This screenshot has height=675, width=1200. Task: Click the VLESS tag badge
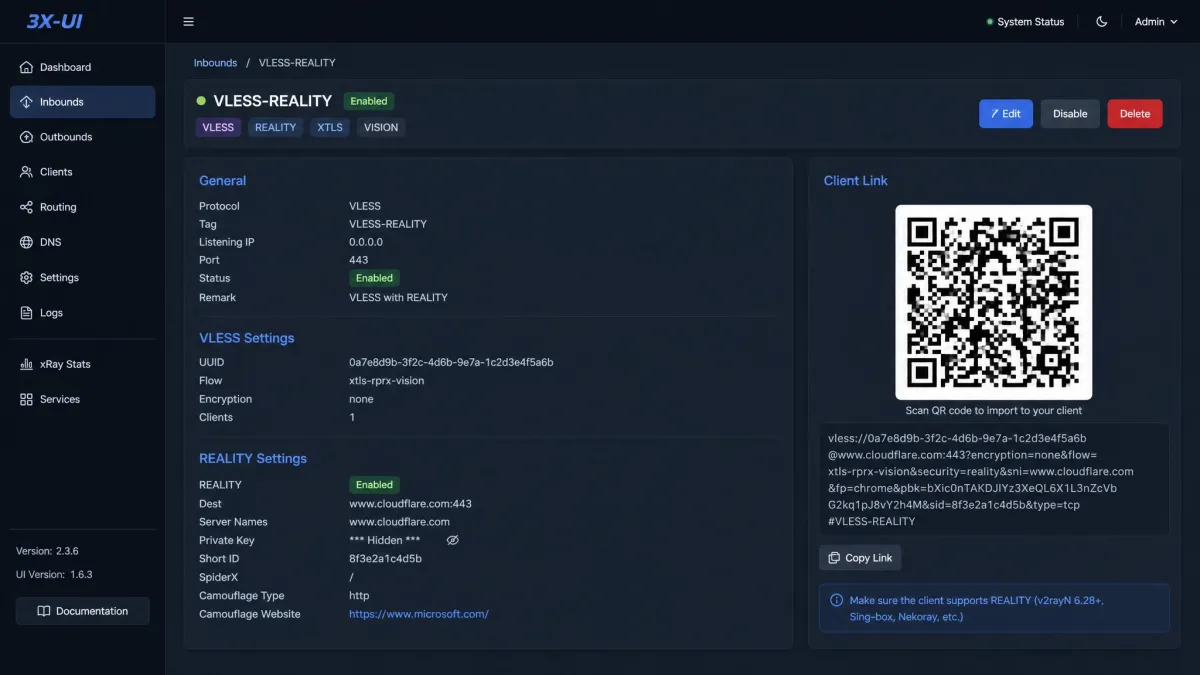point(218,127)
